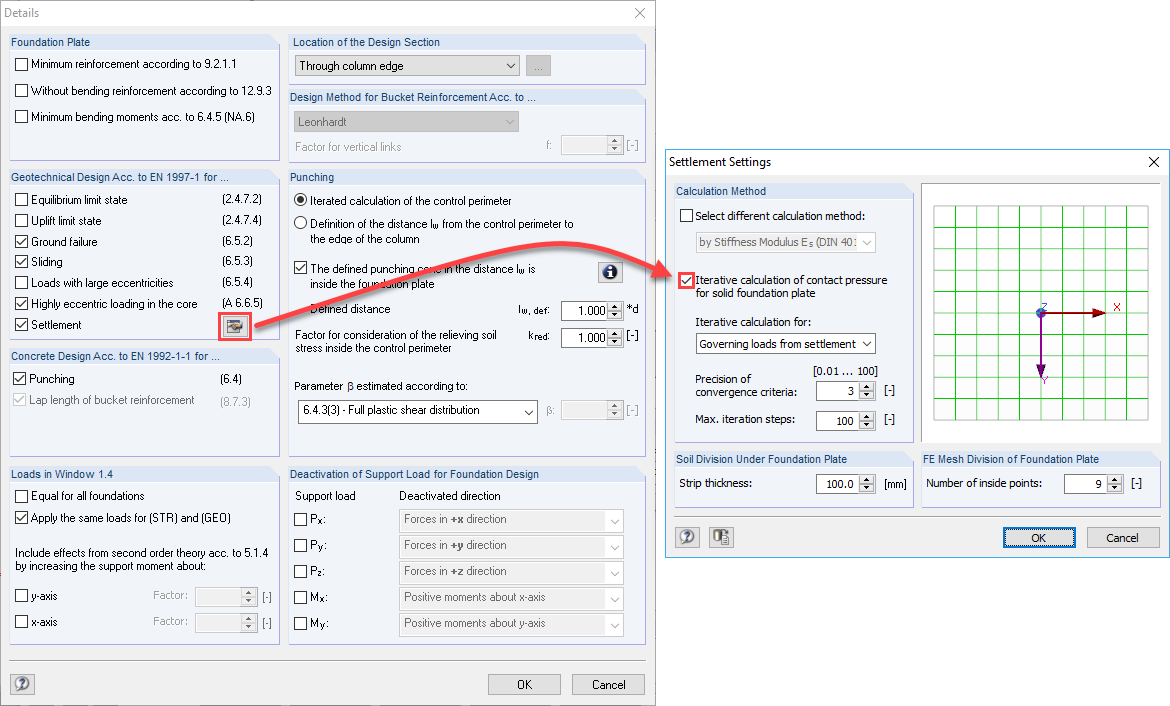Enable Equilibrium limit state check
Image resolution: width=1170 pixels, height=706 pixels.
pyautogui.click(x=21, y=200)
